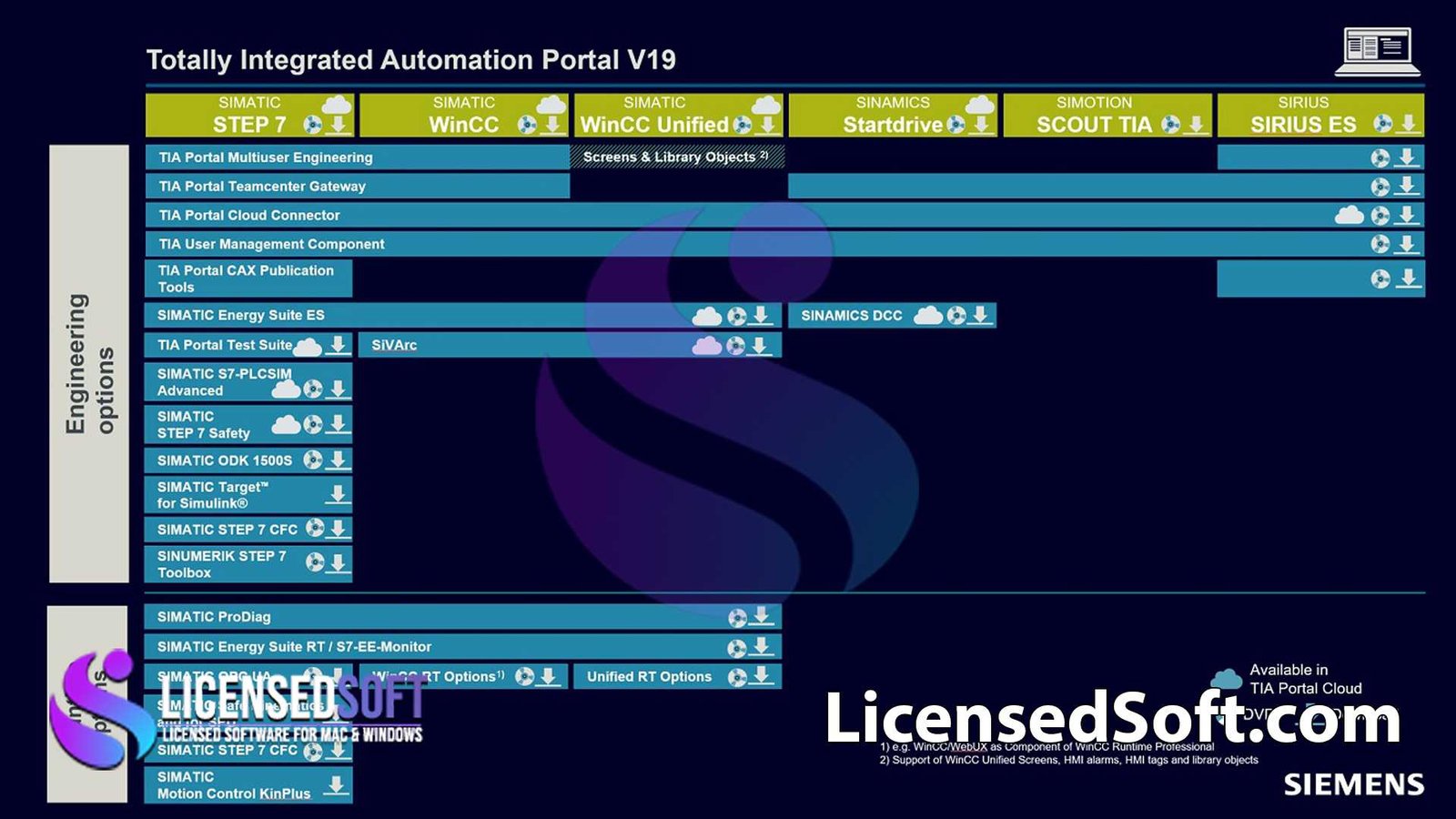Click the cloud icon on the SIMATIC STEP 7 tile
The image size is (1456, 819).
pyautogui.click(x=337, y=104)
